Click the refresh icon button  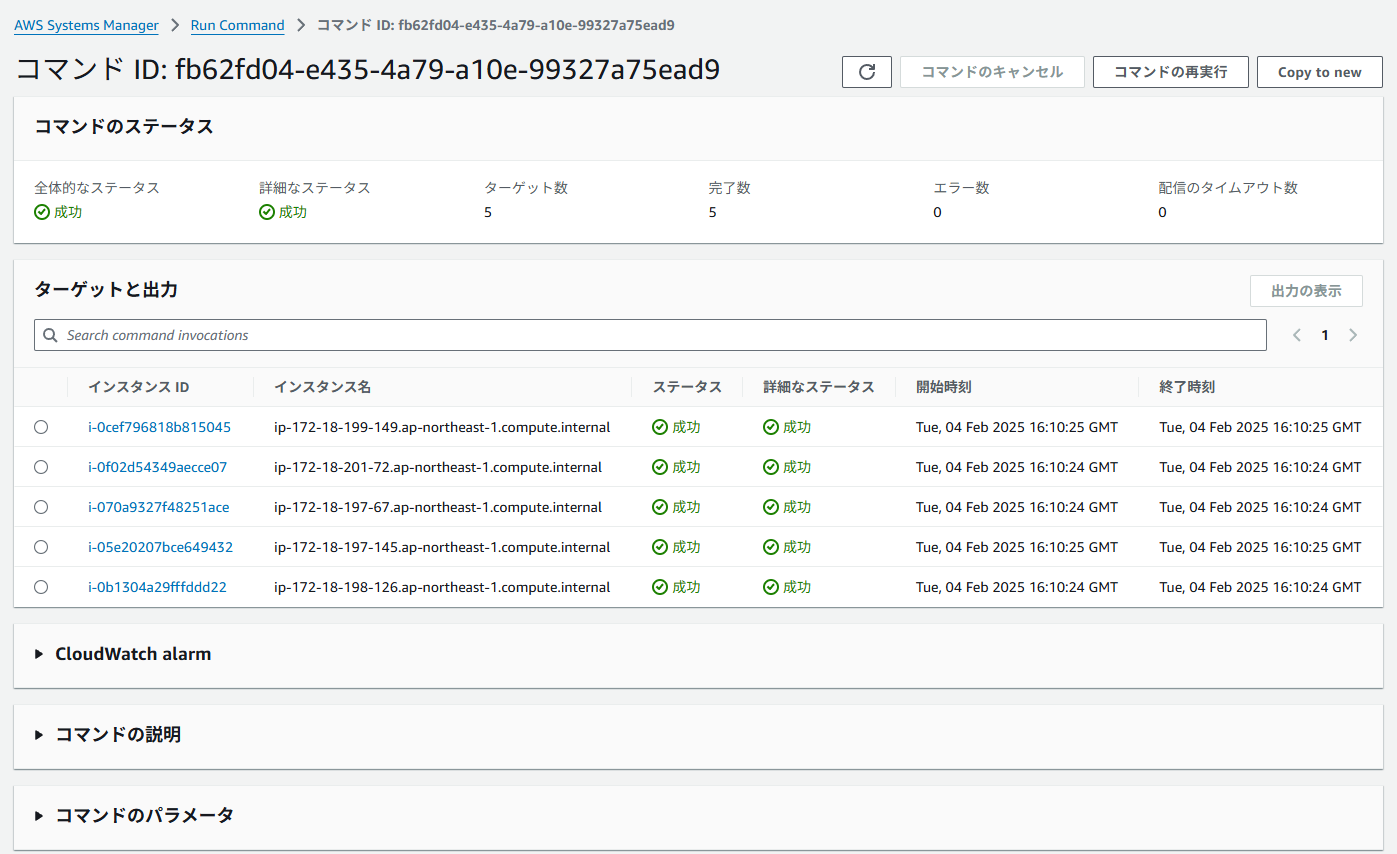click(x=867, y=72)
